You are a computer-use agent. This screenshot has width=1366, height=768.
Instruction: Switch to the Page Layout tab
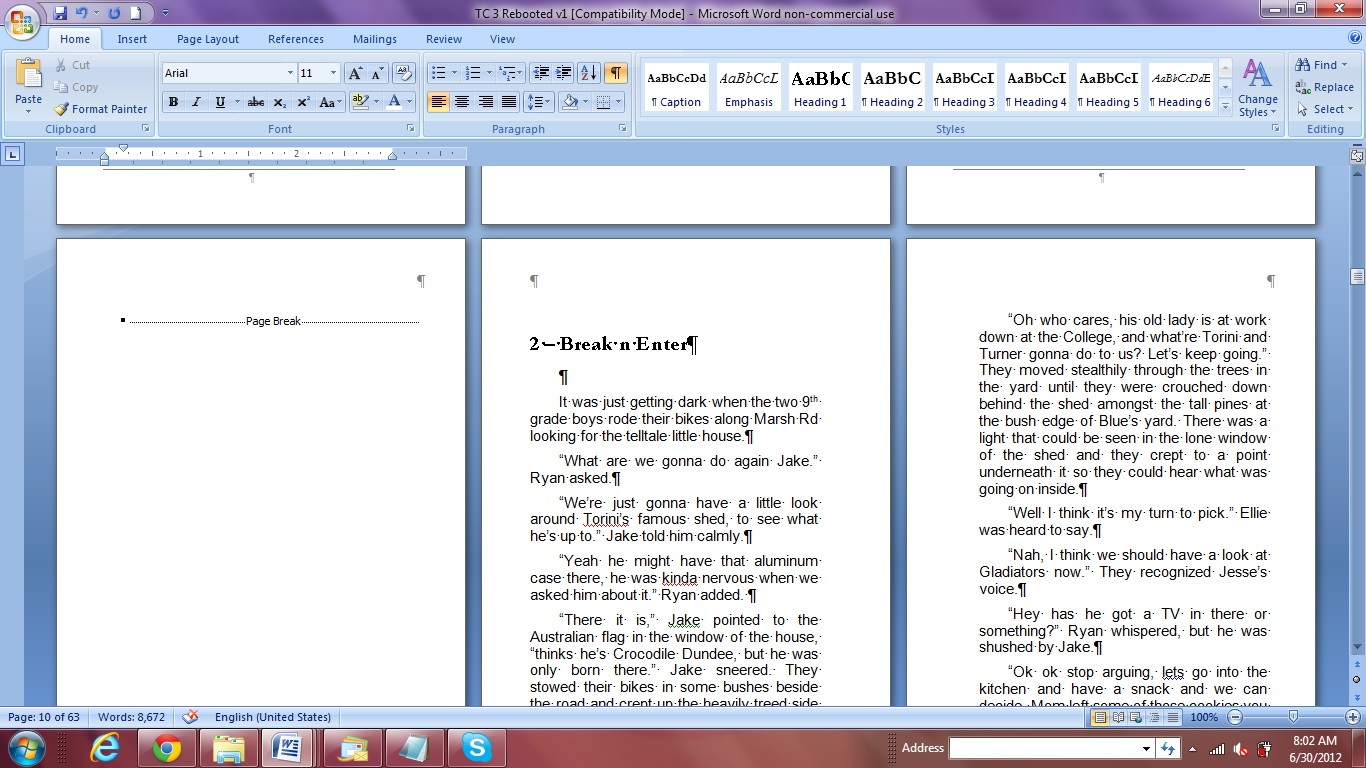[207, 39]
